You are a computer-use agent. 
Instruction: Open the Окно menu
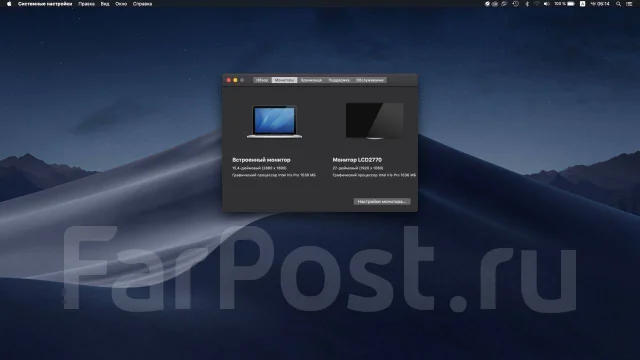click(121, 4)
